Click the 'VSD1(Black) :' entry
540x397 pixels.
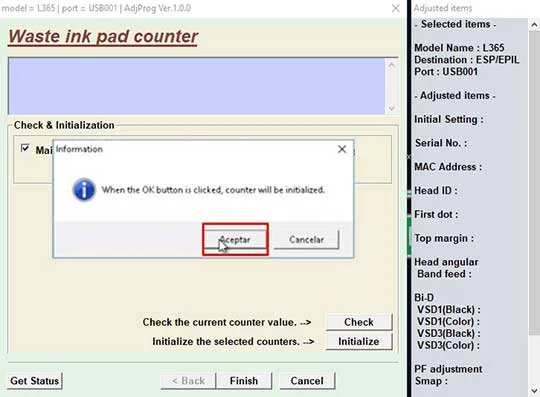coord(448,310)
